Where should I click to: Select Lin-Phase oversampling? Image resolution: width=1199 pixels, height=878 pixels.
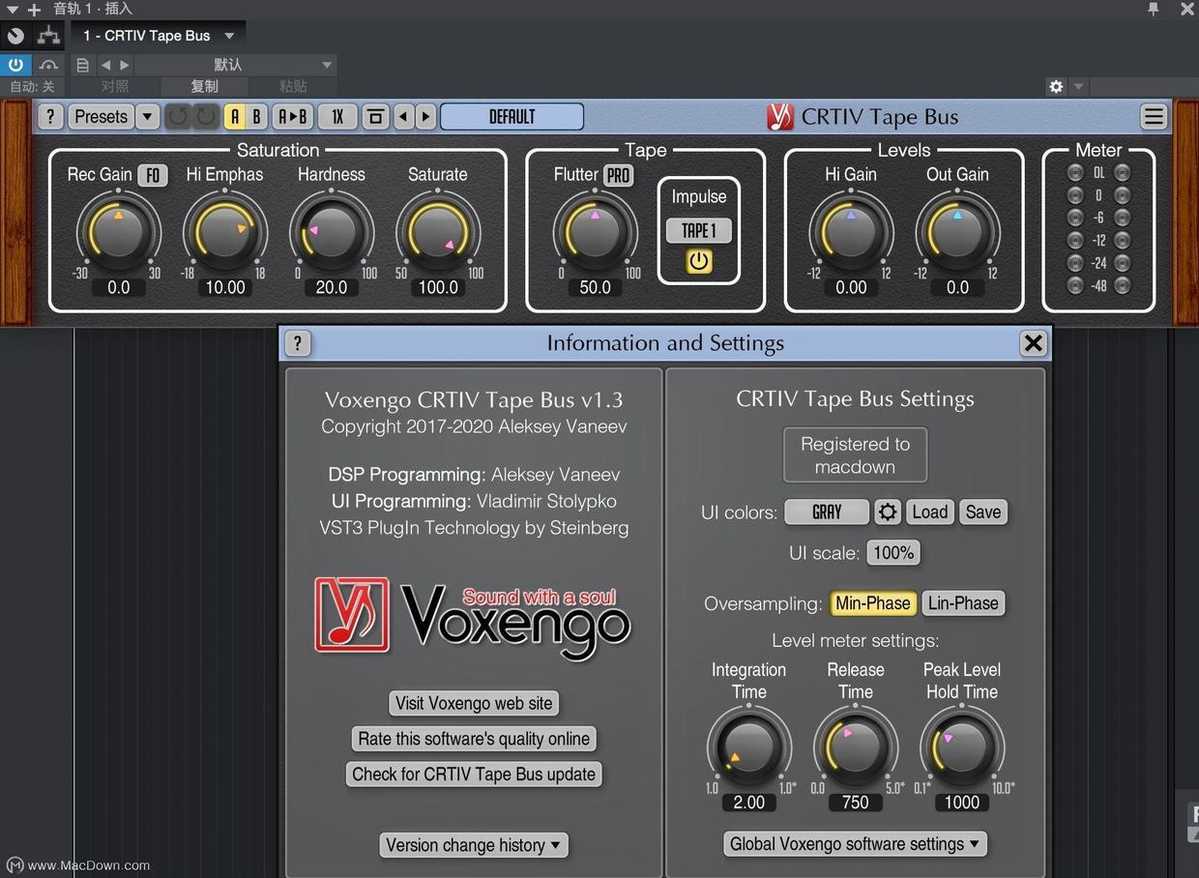point(963,603)
